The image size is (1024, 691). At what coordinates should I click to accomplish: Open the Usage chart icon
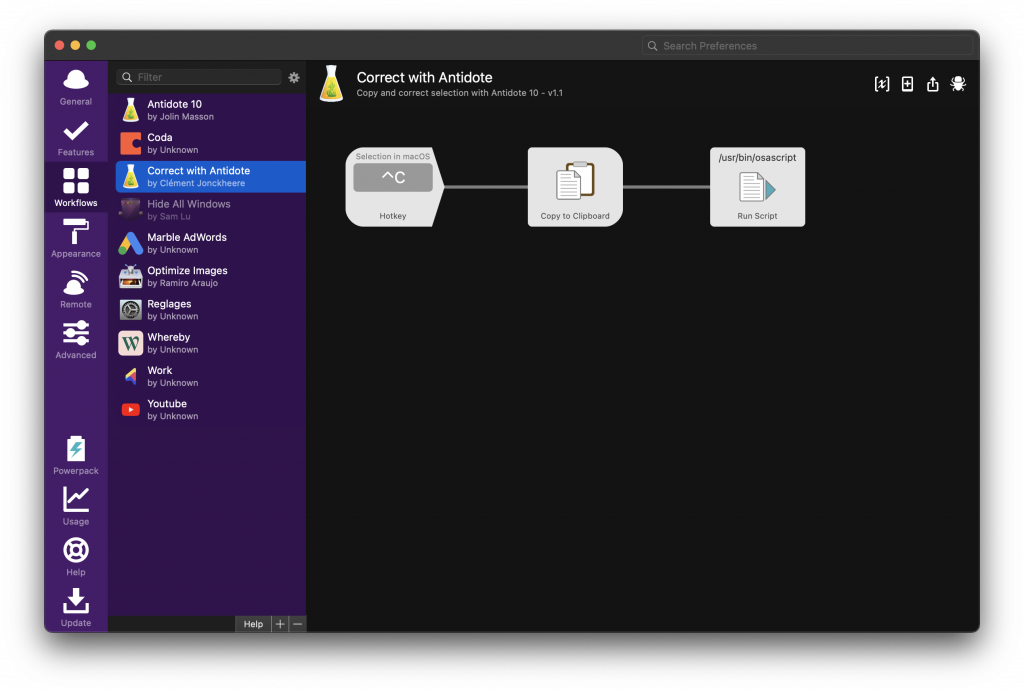tap(76, 504)
